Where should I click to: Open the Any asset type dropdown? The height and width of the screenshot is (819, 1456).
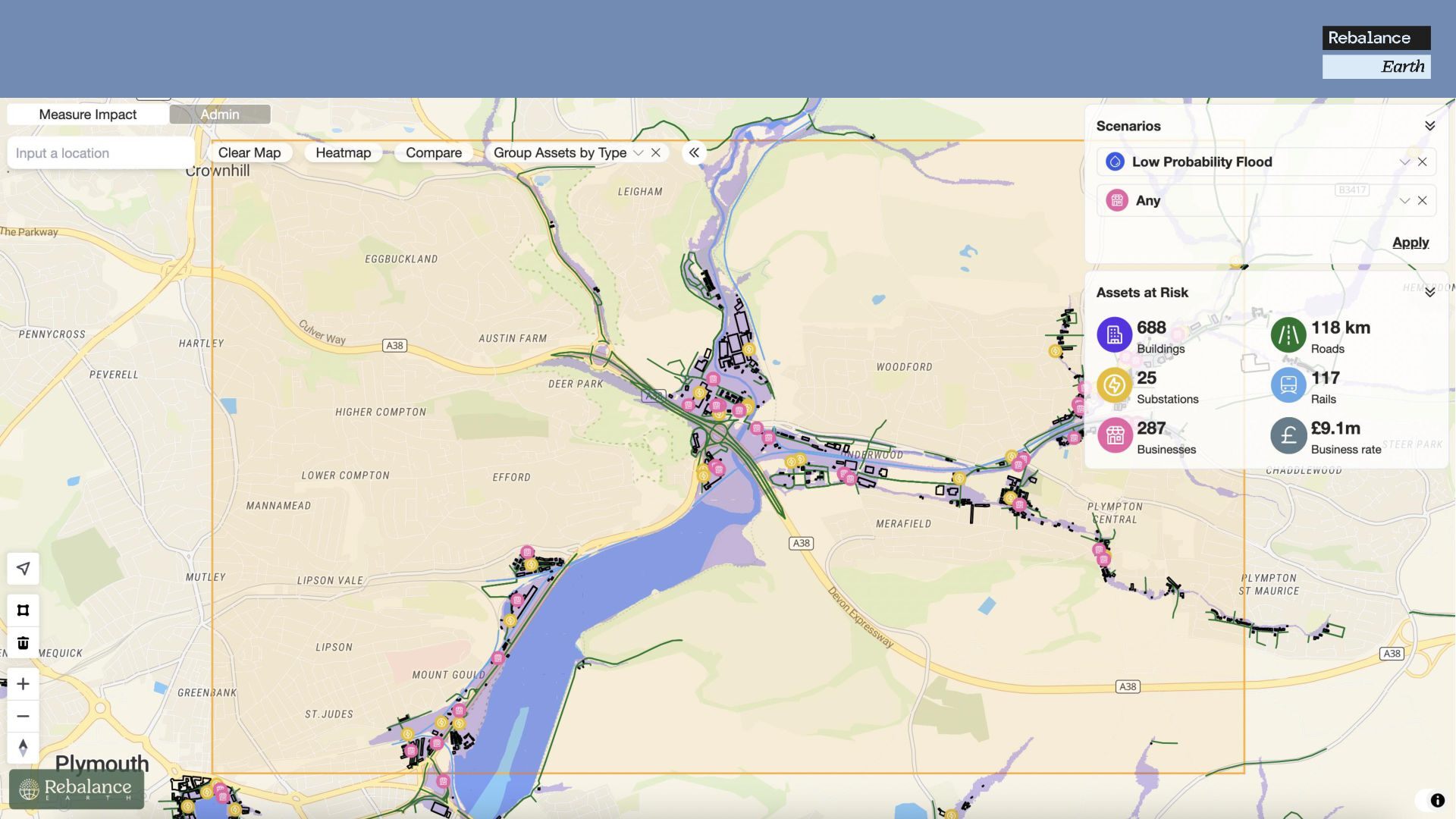tap(1404, 201)
